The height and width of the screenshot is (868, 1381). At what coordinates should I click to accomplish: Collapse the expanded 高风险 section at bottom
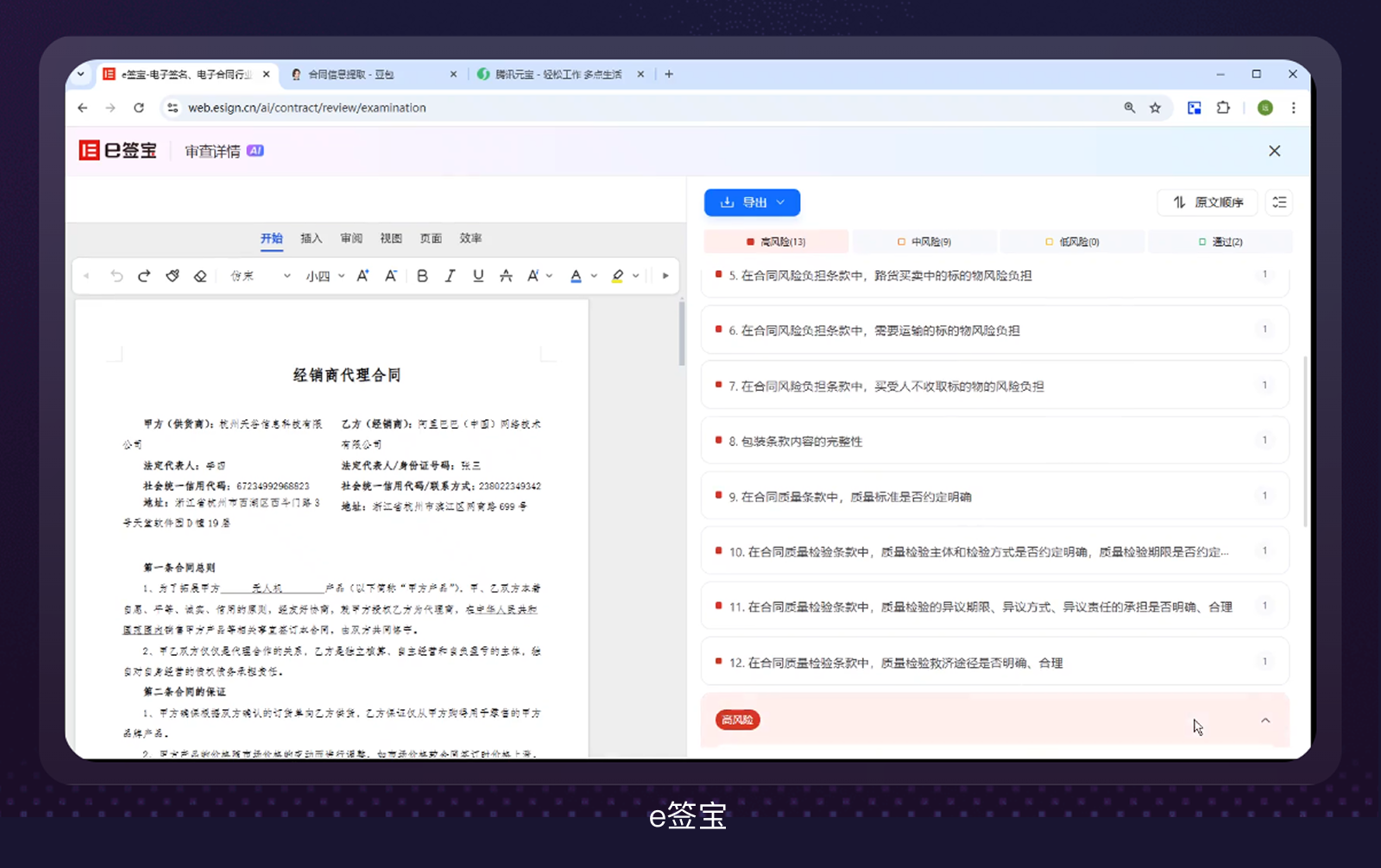click(x=1265, y=720)
